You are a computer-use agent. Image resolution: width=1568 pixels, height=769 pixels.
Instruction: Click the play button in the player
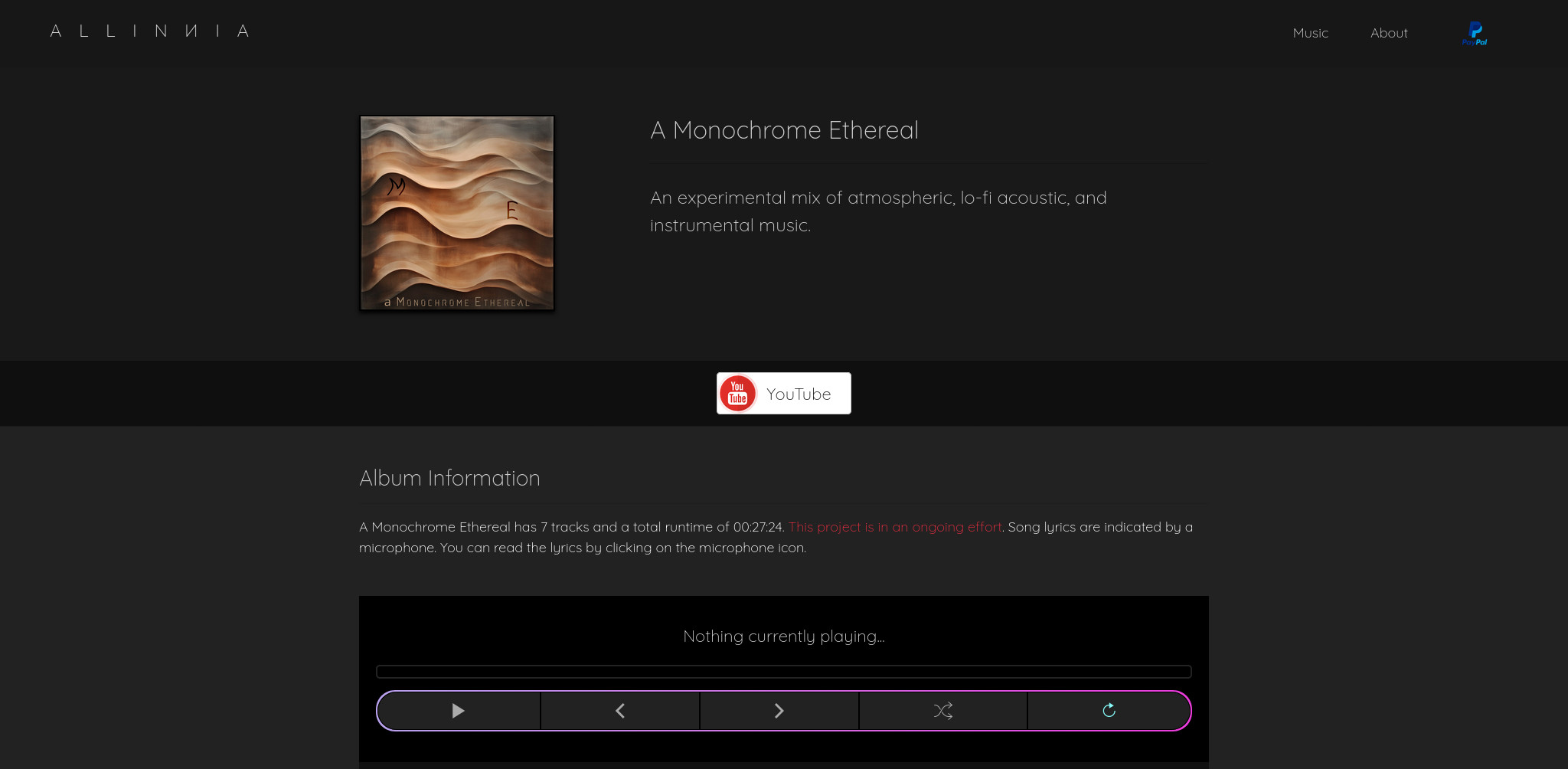coord(458,711)
